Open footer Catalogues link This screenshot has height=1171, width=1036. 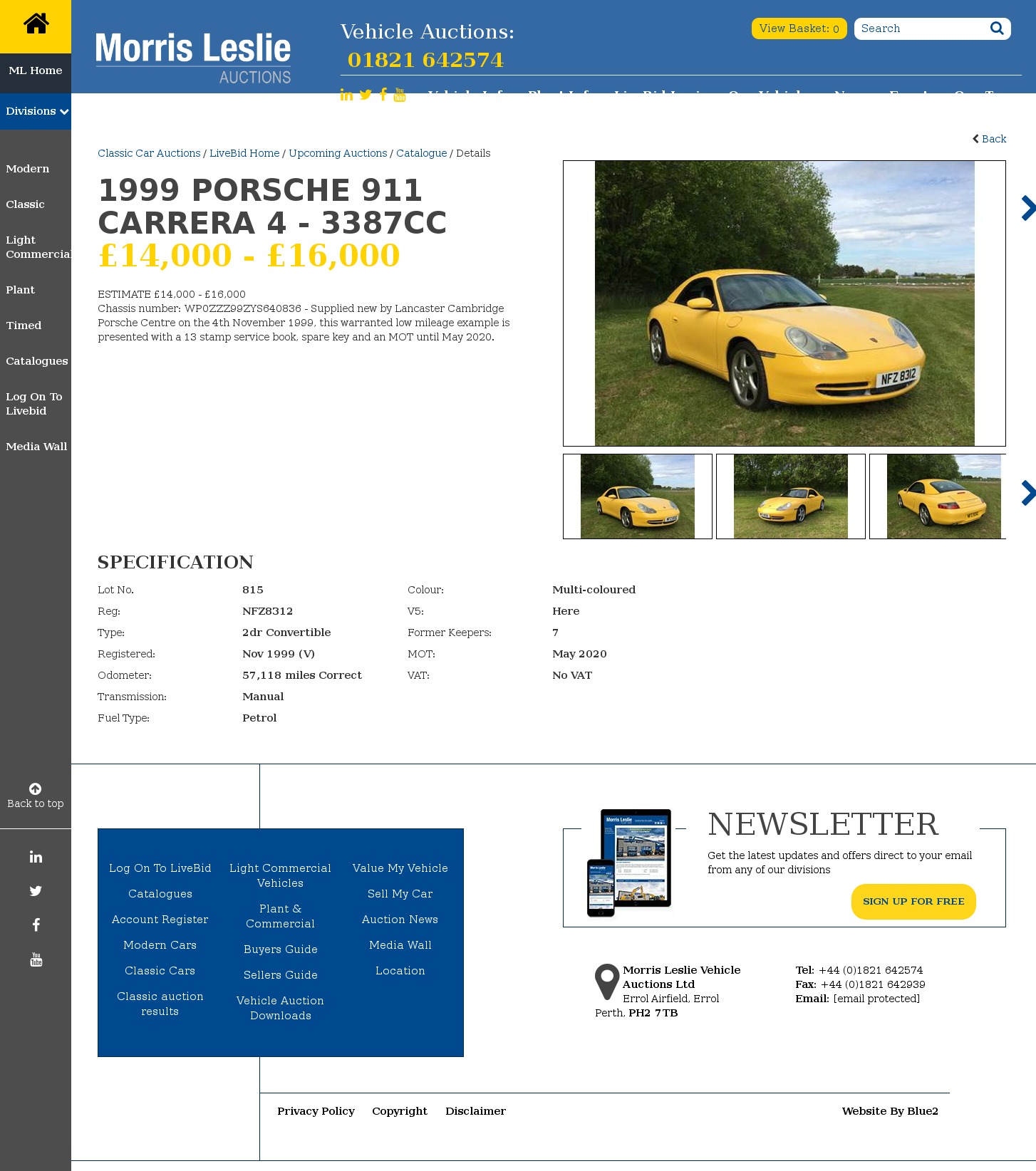pyautogui.click(x=160, y=894)
